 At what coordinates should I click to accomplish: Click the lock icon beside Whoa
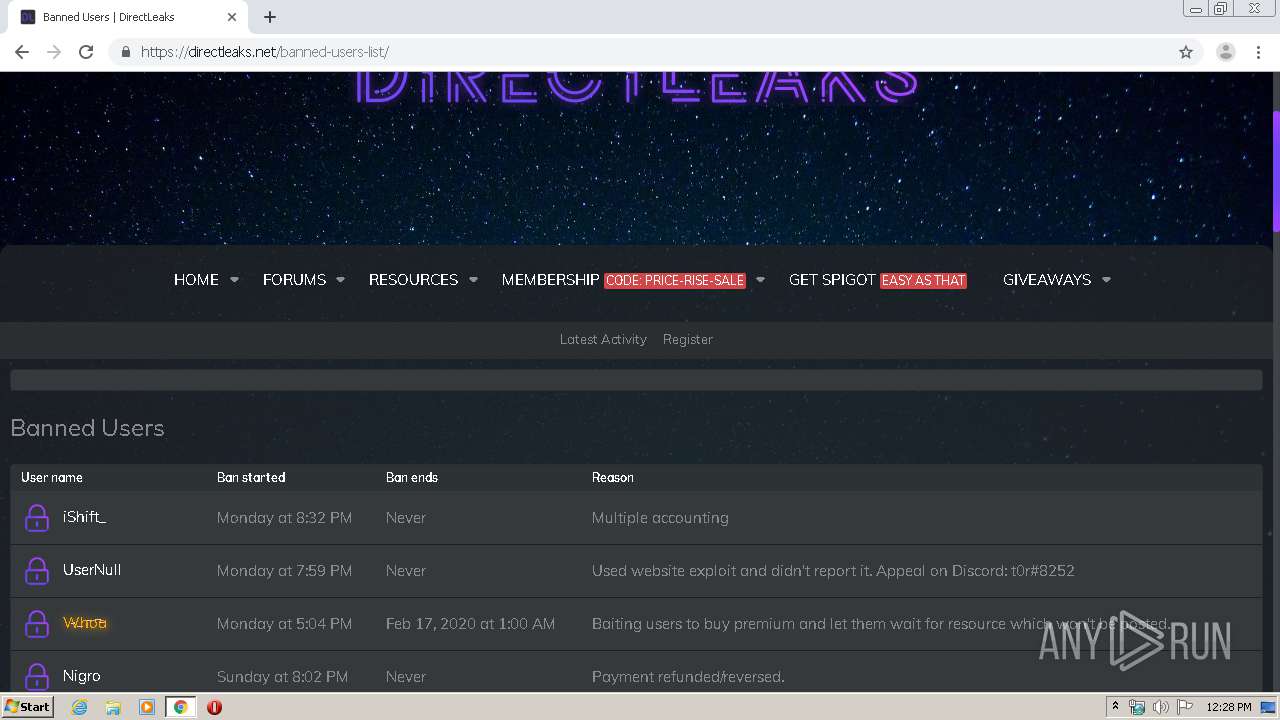(37, 623)
